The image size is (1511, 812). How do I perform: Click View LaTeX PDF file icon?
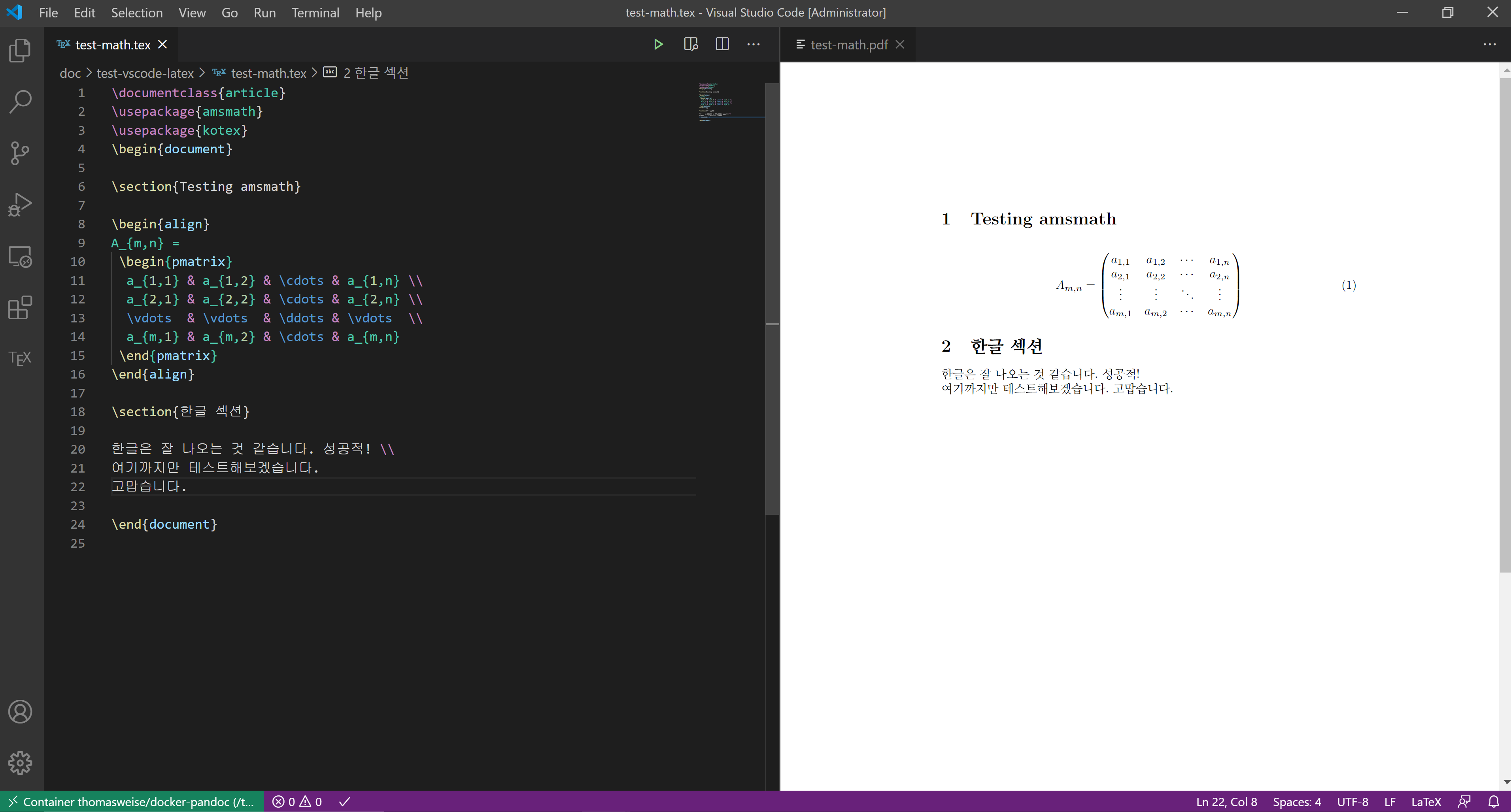[690, 45]
